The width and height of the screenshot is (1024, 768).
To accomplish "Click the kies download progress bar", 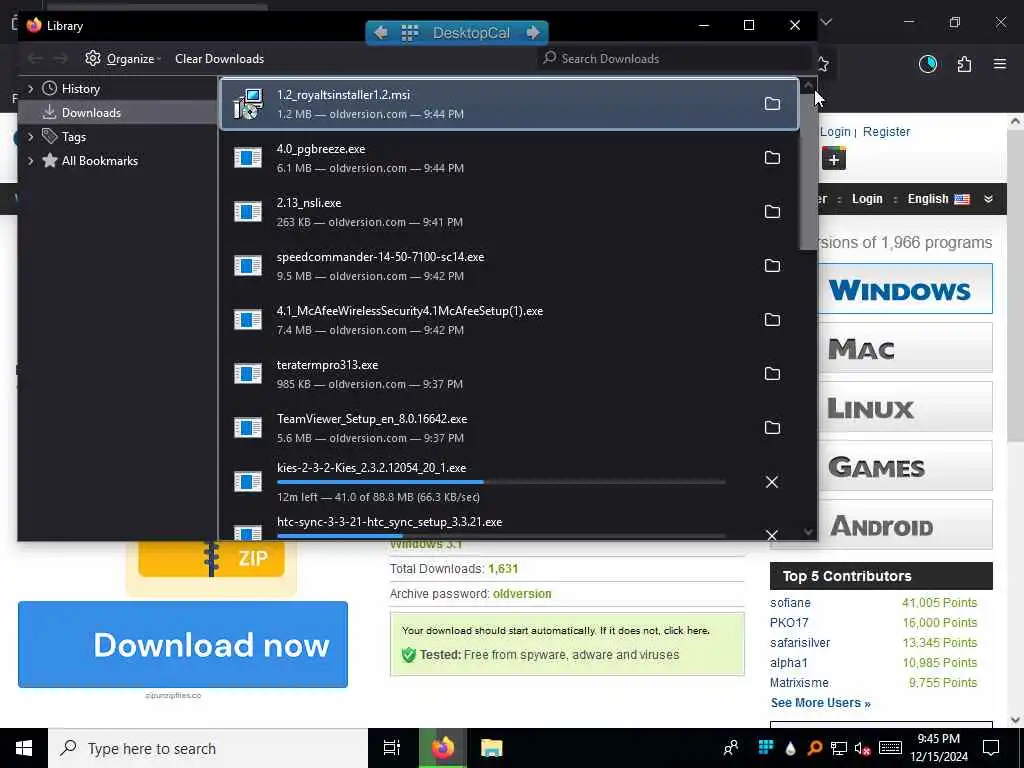I will click(x=501, y=482).
